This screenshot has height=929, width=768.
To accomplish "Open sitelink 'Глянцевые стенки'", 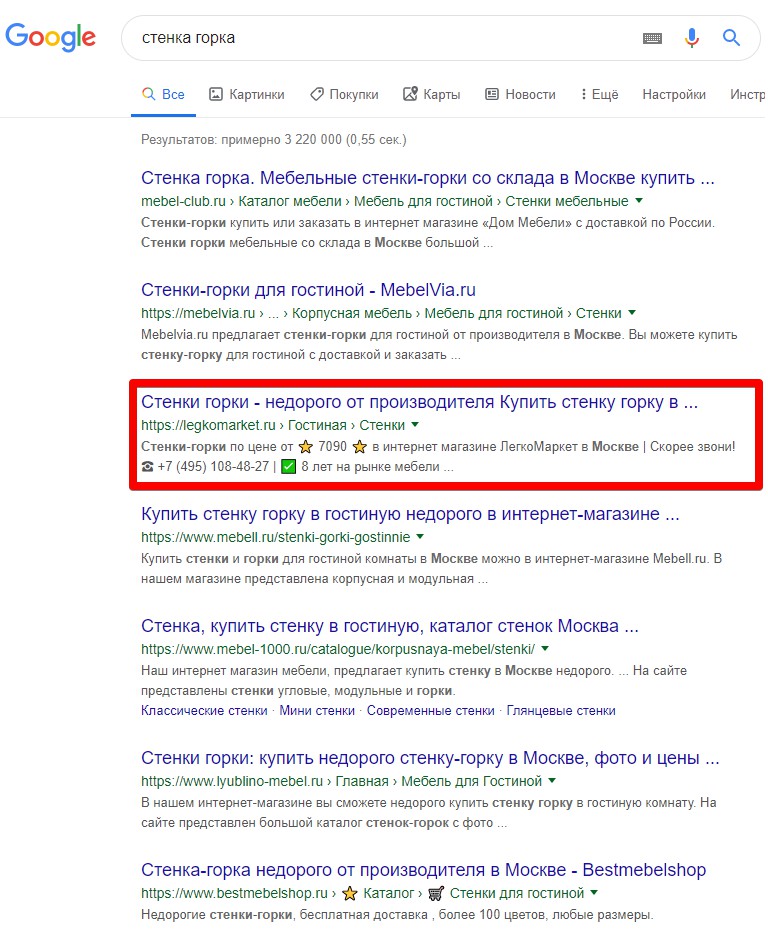I will point(561,710).
